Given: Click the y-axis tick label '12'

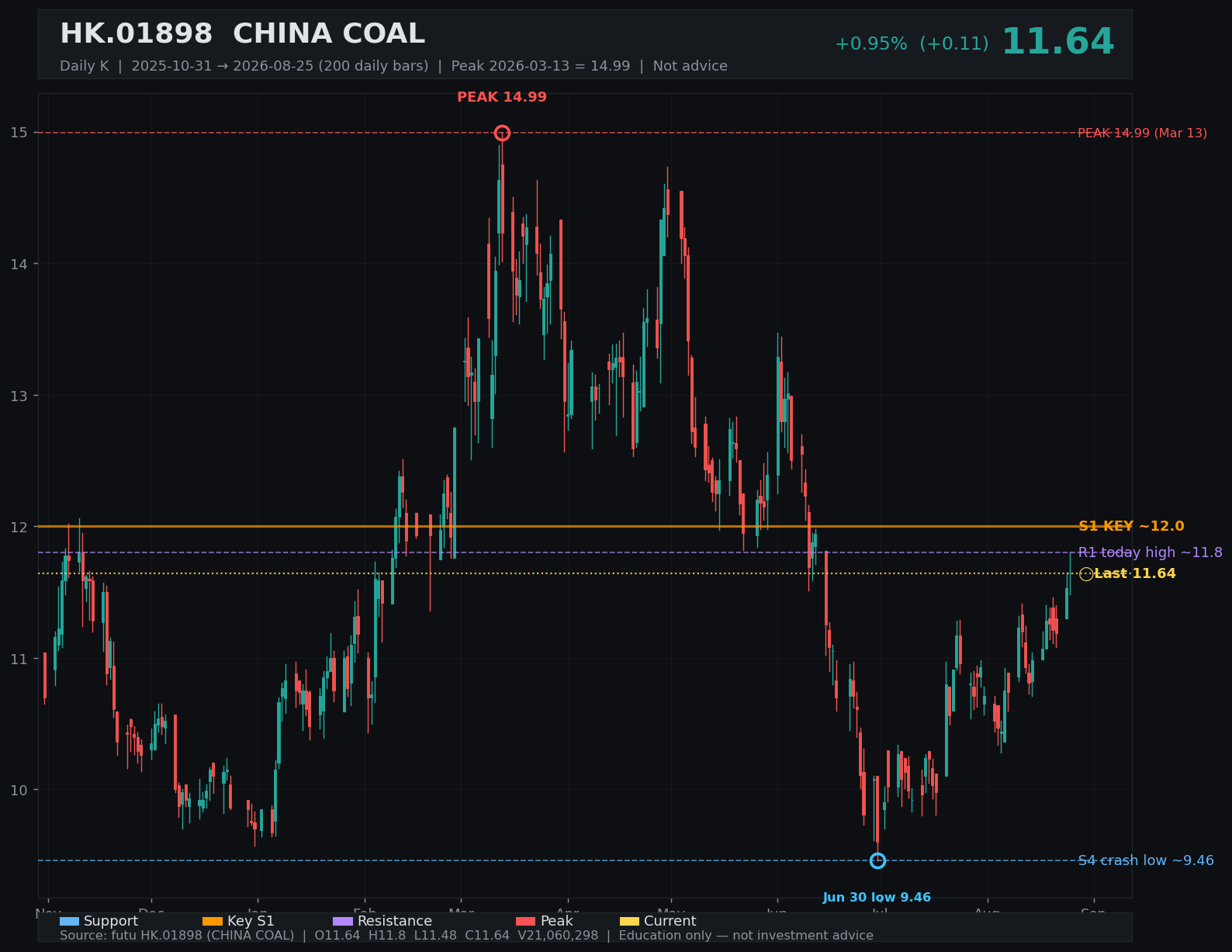Looking at the screenshot, I should 19,527.
